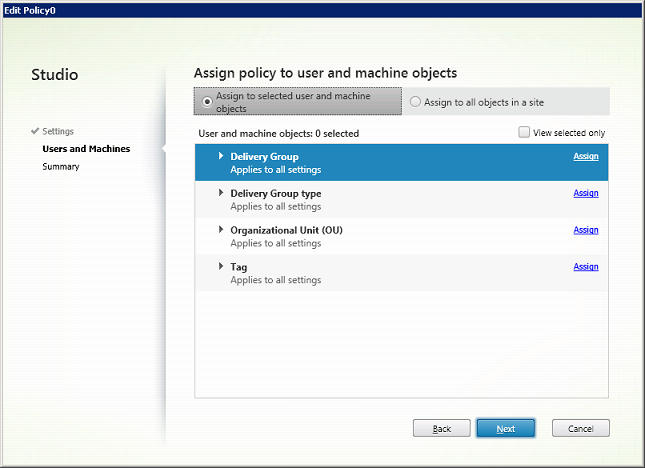Click Assign link for Delivery Group type

click(x=585, y=193)
